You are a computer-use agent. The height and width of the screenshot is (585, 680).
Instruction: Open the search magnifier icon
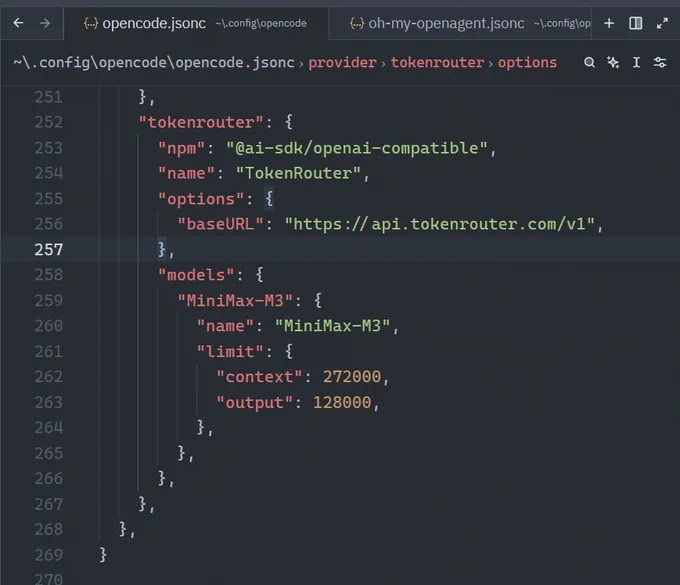point(589,62)
